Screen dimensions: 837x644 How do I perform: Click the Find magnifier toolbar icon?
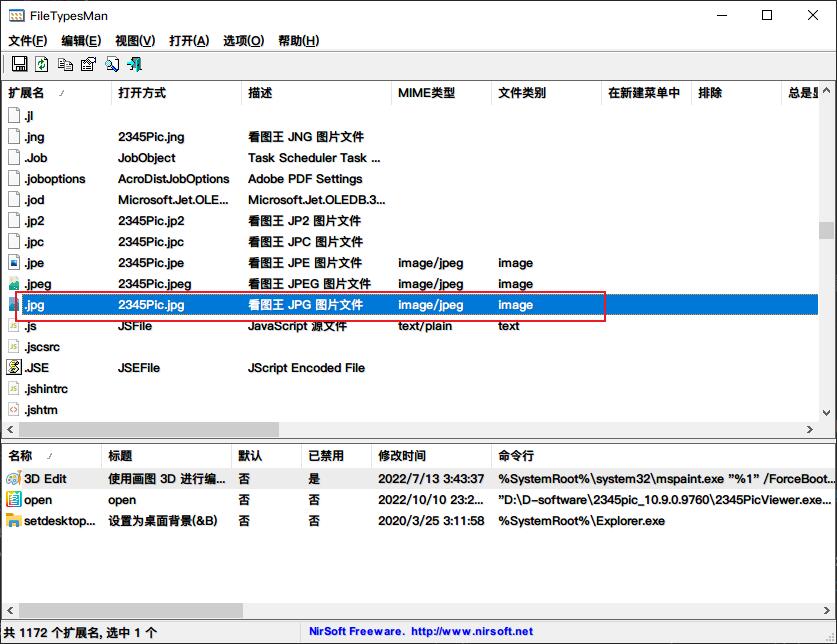click(111, 65)
